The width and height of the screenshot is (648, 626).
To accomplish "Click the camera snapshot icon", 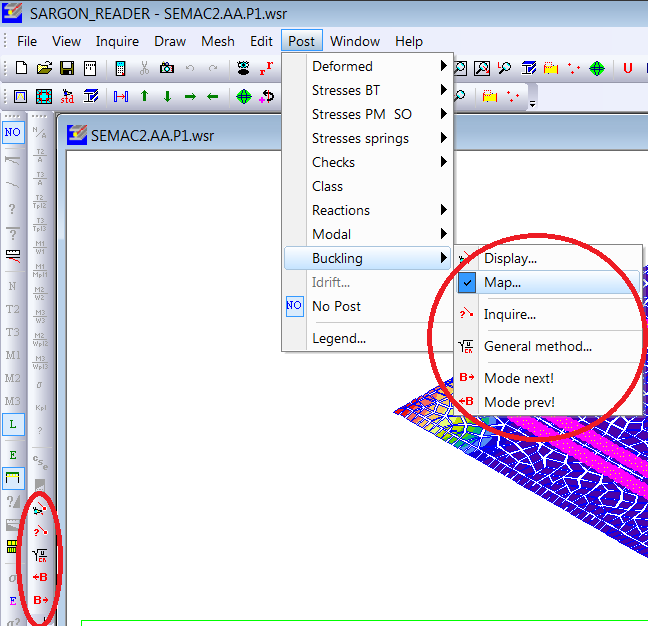I will click(x=167, y=69).
